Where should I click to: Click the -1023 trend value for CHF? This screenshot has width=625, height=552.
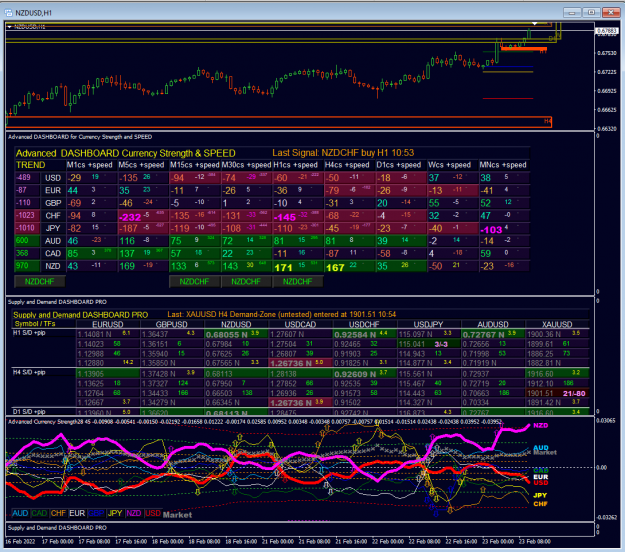tap(25, 215)
